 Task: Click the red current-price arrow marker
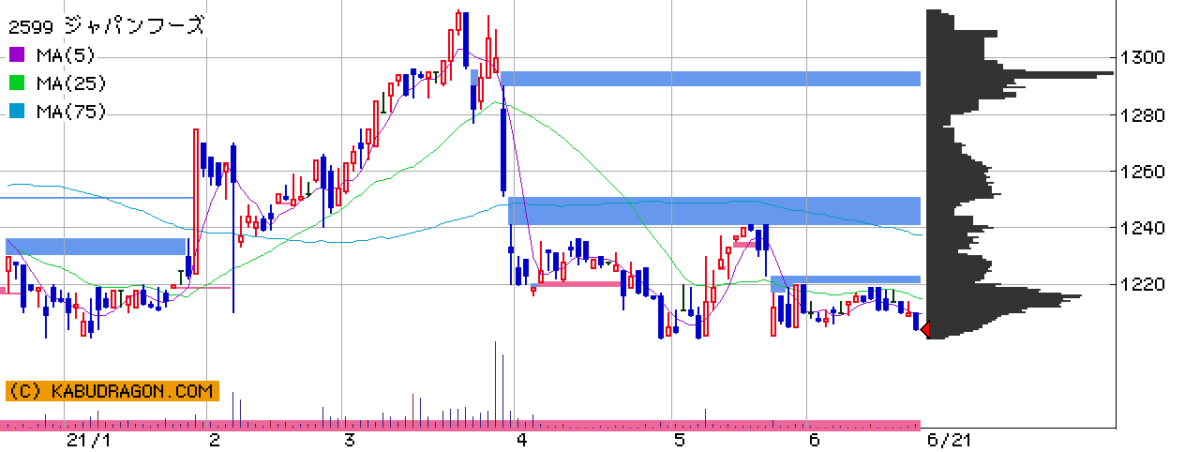click(926, 330)
